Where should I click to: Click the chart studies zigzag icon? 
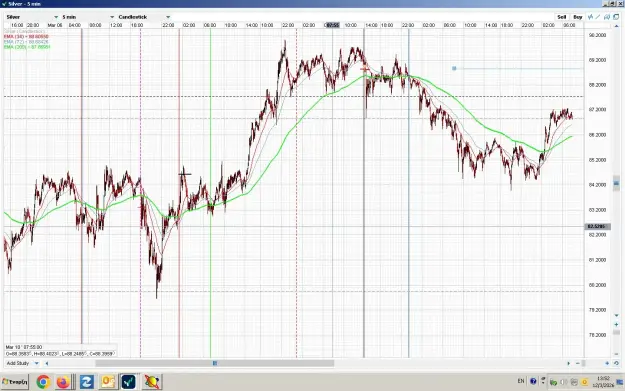click(590, 17)
